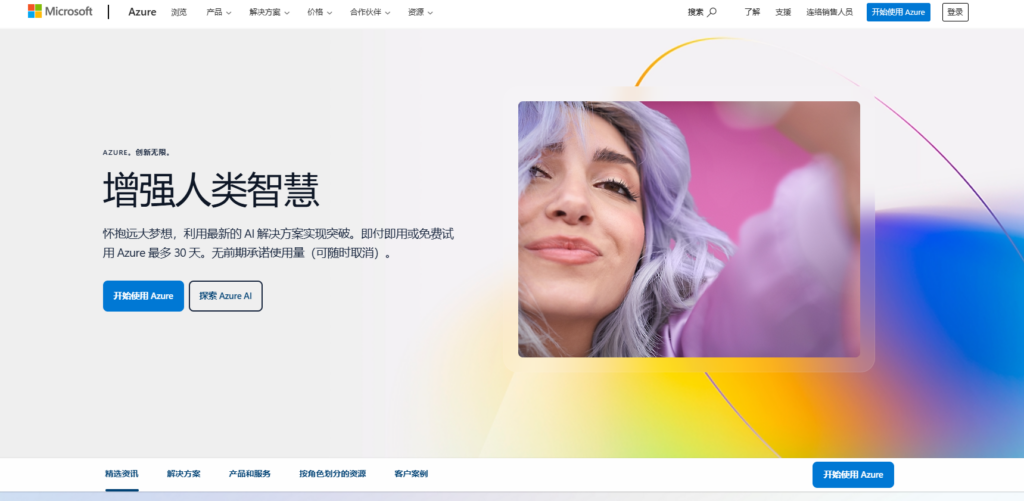Click the Microsoft logo
This screenshot has height=501, width=1024.
(60, 12)
